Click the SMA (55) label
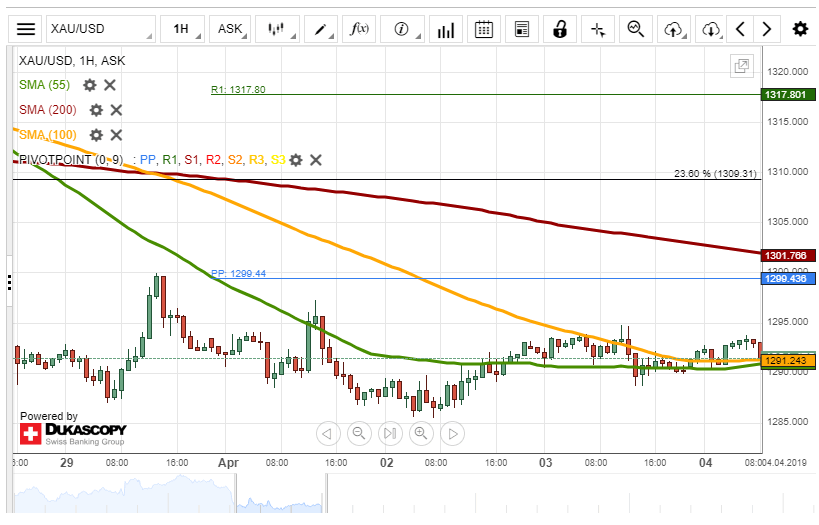Image resolution: width=819 pixels, height=525 pixels. point(44,85)
